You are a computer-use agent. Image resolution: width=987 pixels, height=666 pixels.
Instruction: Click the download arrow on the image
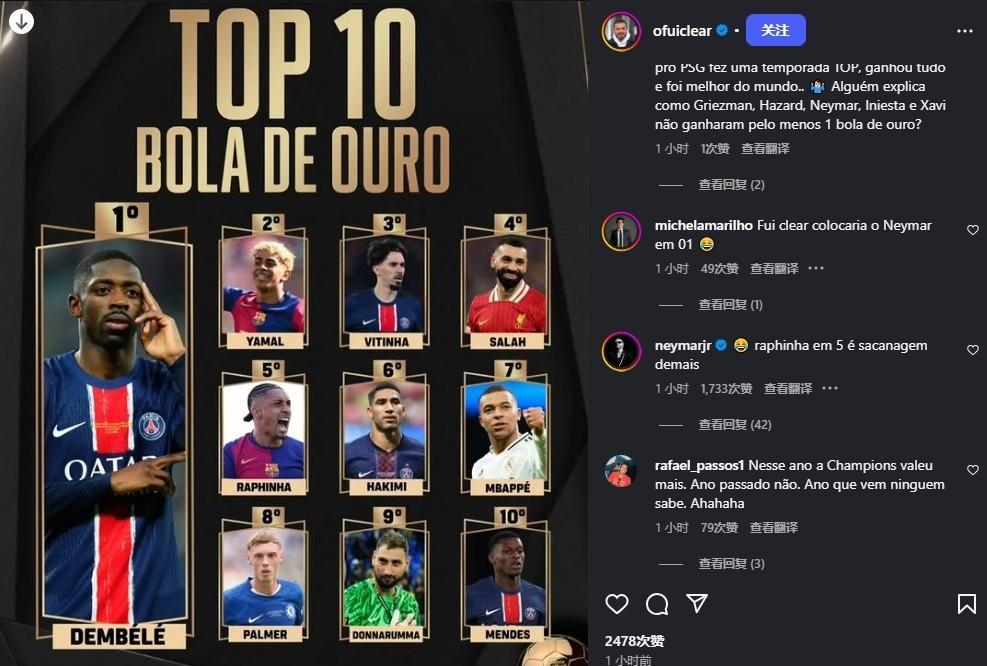pyautogui.click(x=21, y=21)
